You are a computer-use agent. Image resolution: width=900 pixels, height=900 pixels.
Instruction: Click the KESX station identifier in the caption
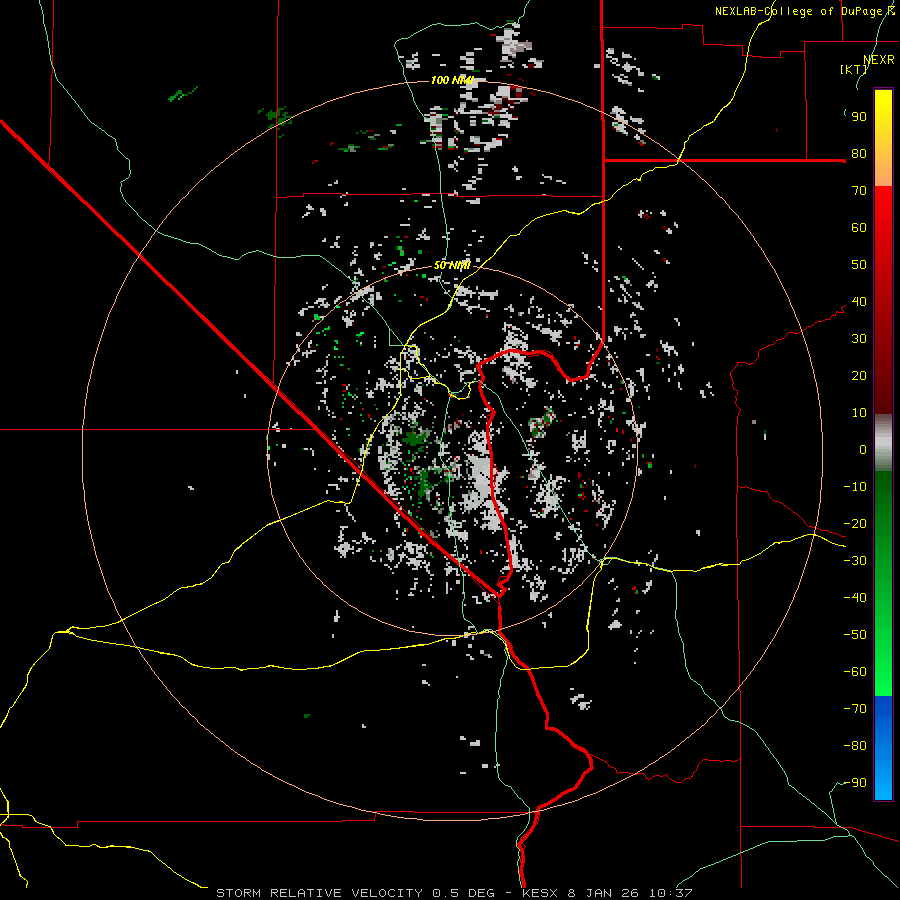[x=541, y=893]
